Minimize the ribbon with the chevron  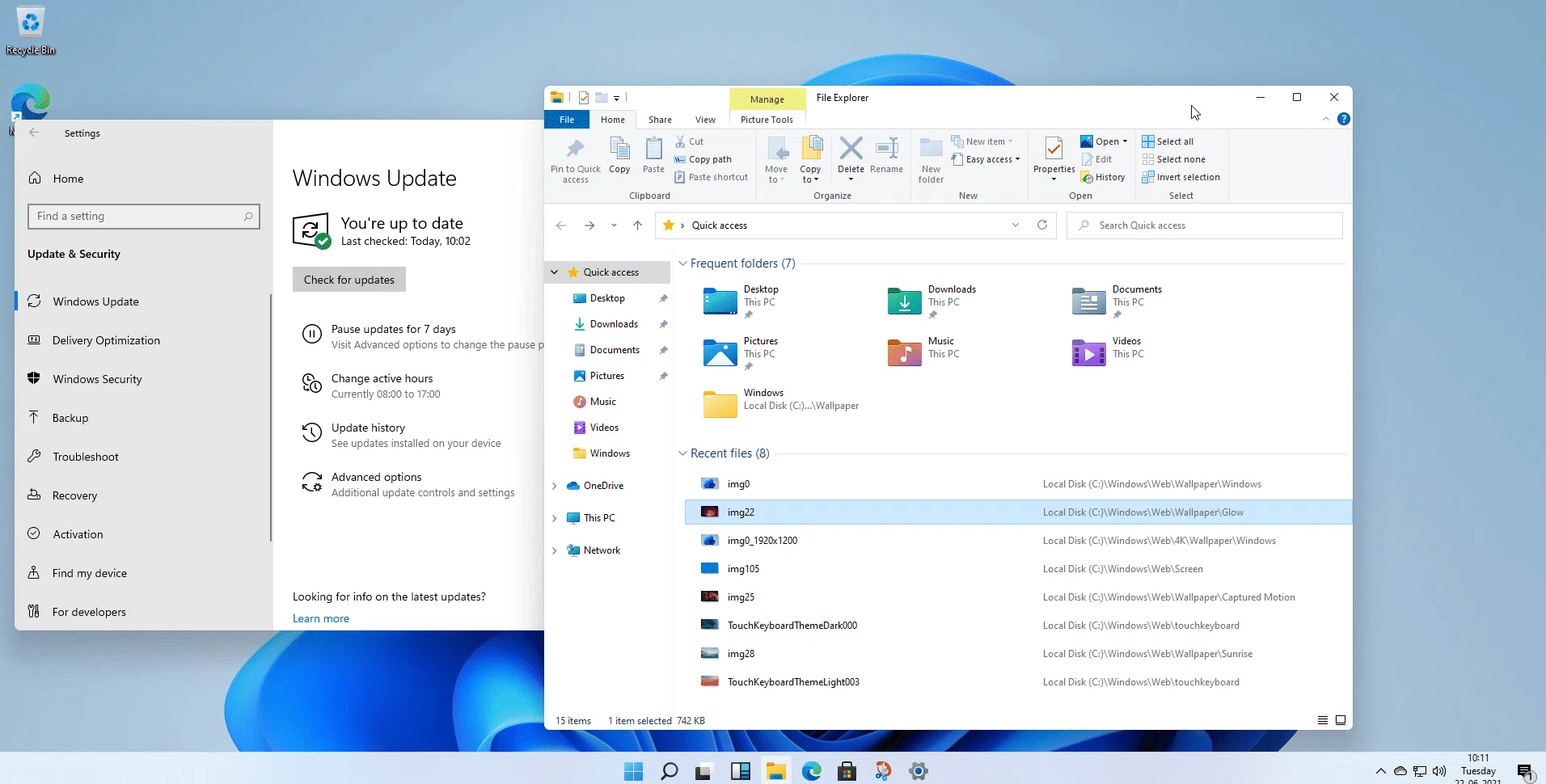[1325, 119]
